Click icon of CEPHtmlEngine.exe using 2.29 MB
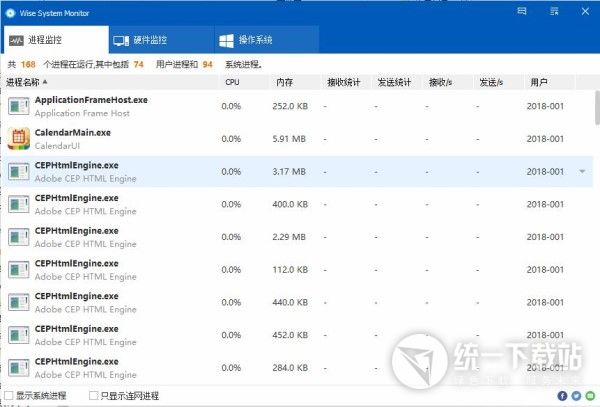 click(x=18, y=237)
